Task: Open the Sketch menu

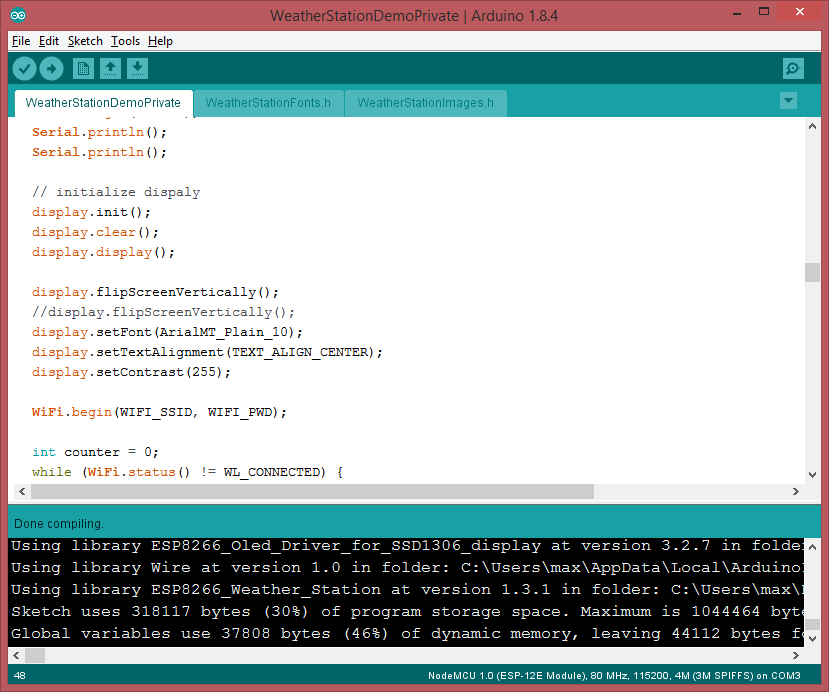Action: point(85,41)
